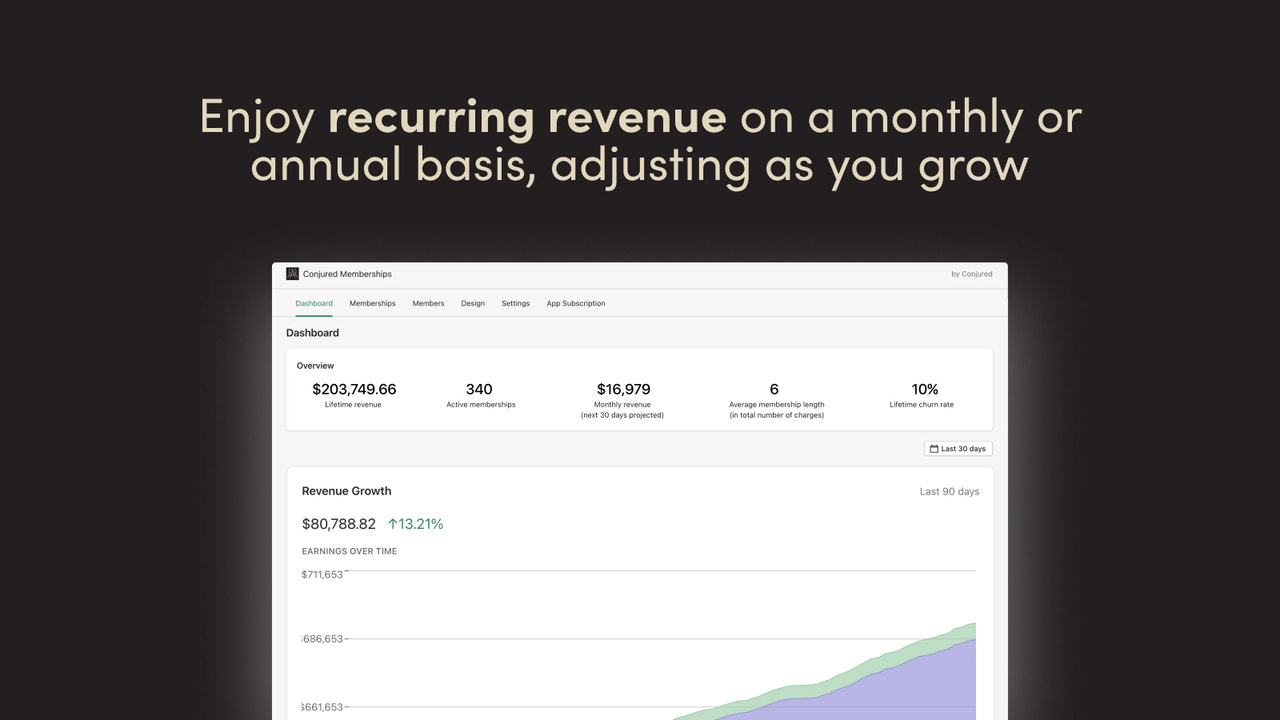Select the Active memberships count of 340
The image size is (1280, 720).
tap(479, 390)
